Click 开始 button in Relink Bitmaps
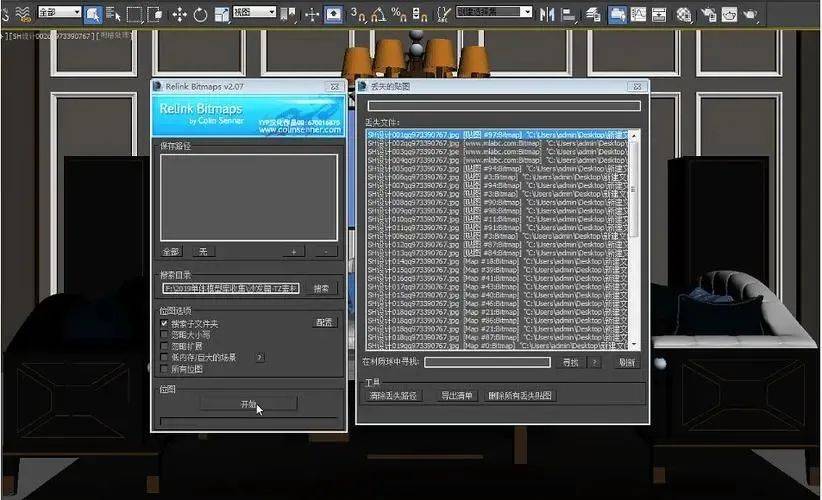This screenshot has height=500, width=822. (x=248, y=404)
